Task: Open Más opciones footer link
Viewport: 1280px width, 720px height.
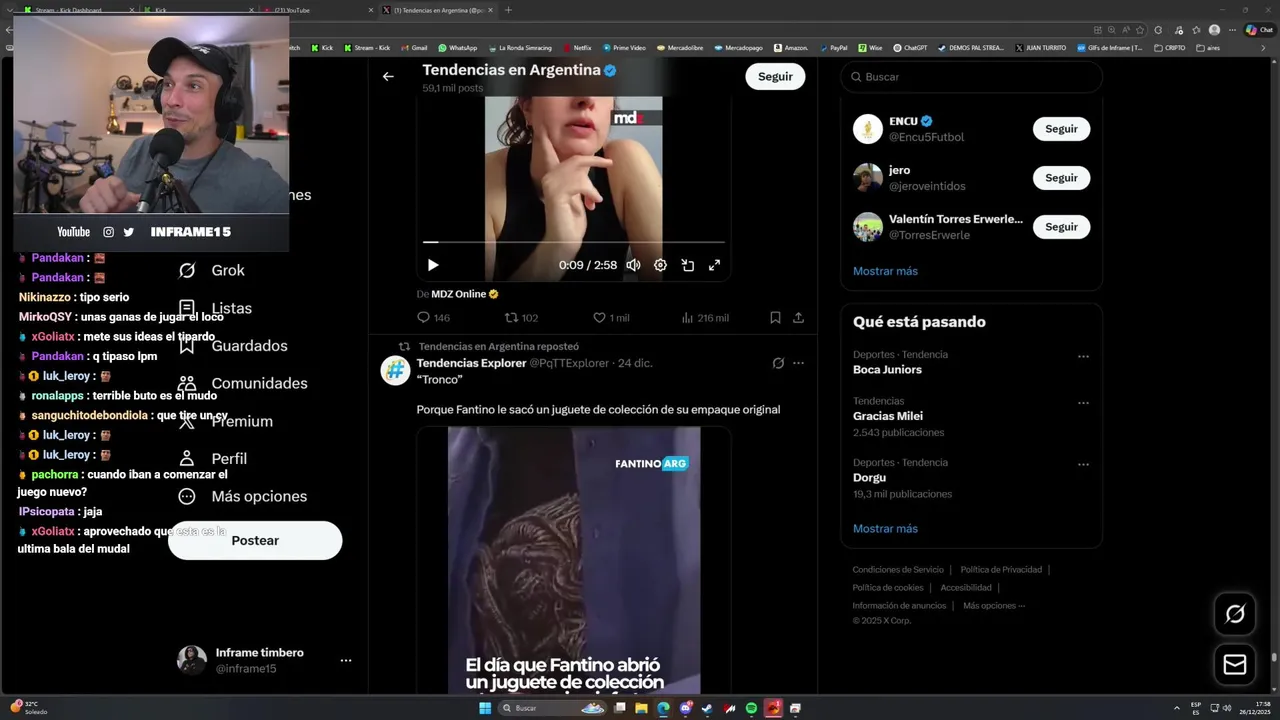Action: pyautogui.click(x=993, y=606)
